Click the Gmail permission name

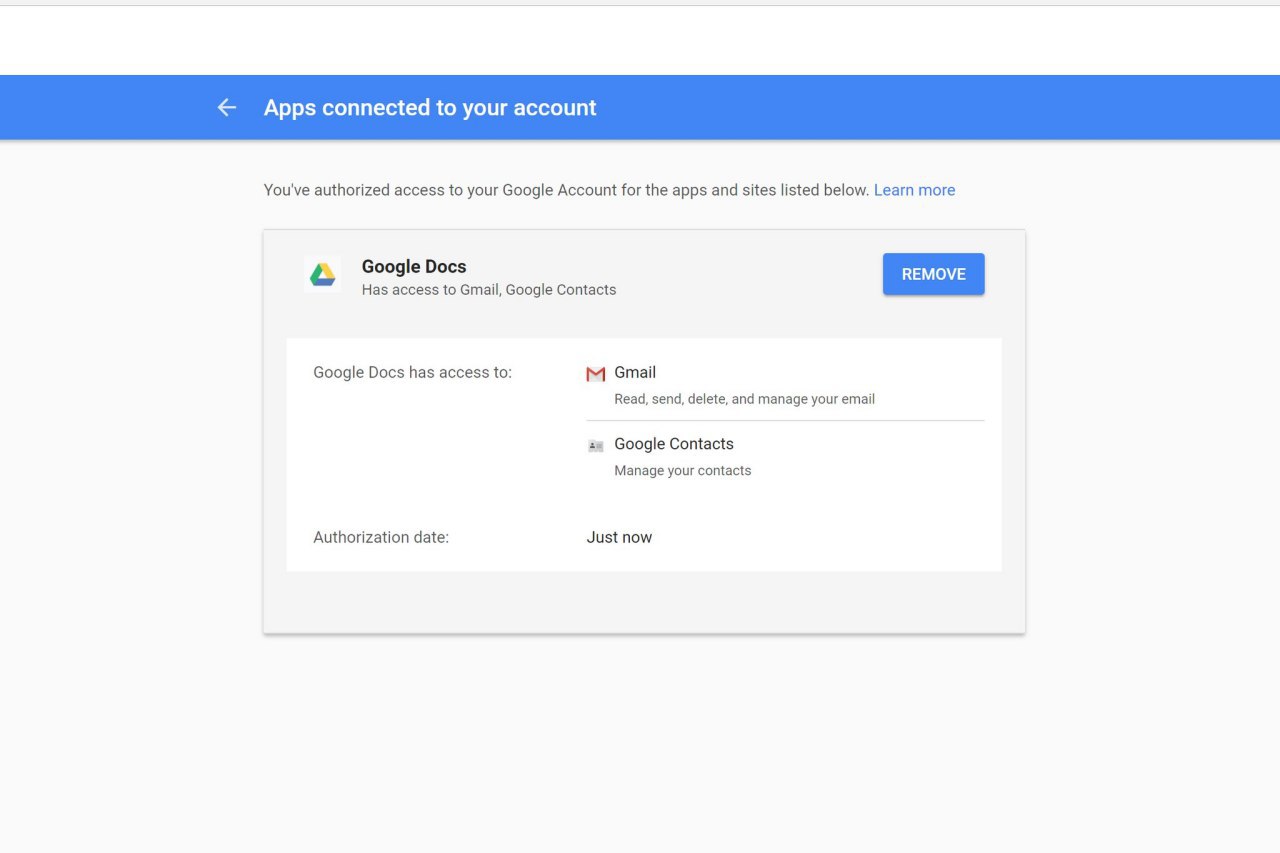tap(635, 372)
